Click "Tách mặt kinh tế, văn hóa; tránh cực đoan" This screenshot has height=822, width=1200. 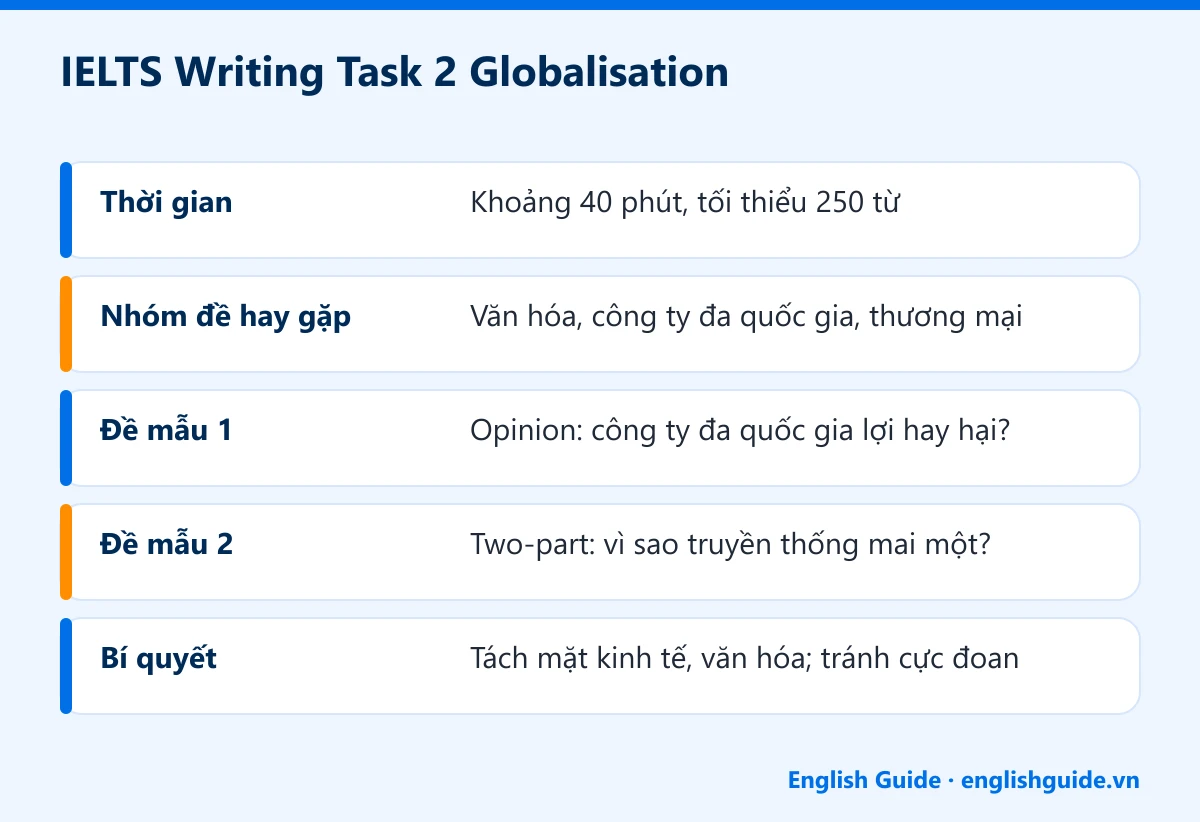744,659
